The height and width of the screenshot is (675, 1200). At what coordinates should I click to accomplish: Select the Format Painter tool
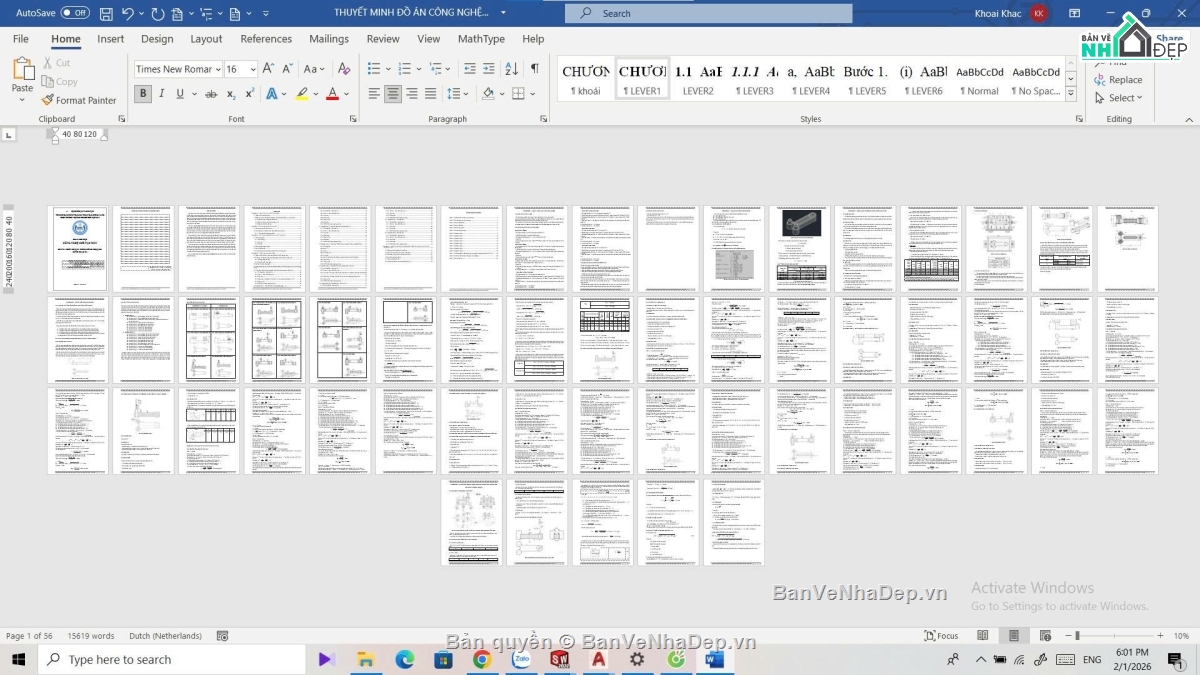pyautogui.click(x=79, y=100)
